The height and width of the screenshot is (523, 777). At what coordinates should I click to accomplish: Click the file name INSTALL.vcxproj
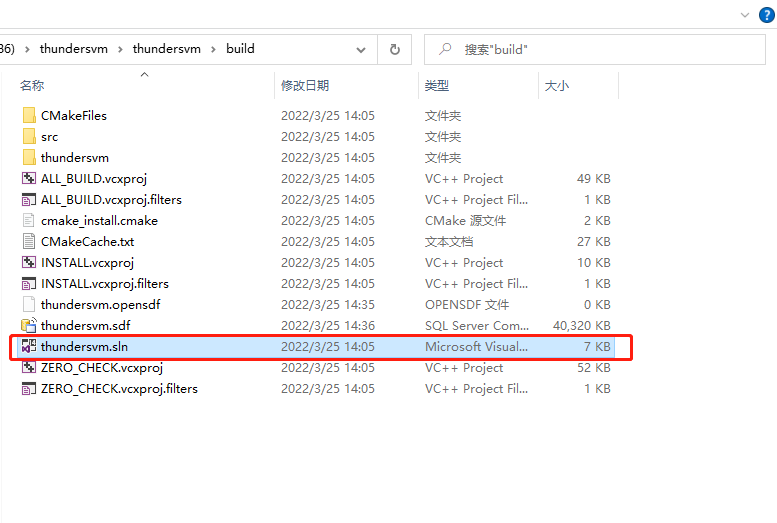pos(88,263)
